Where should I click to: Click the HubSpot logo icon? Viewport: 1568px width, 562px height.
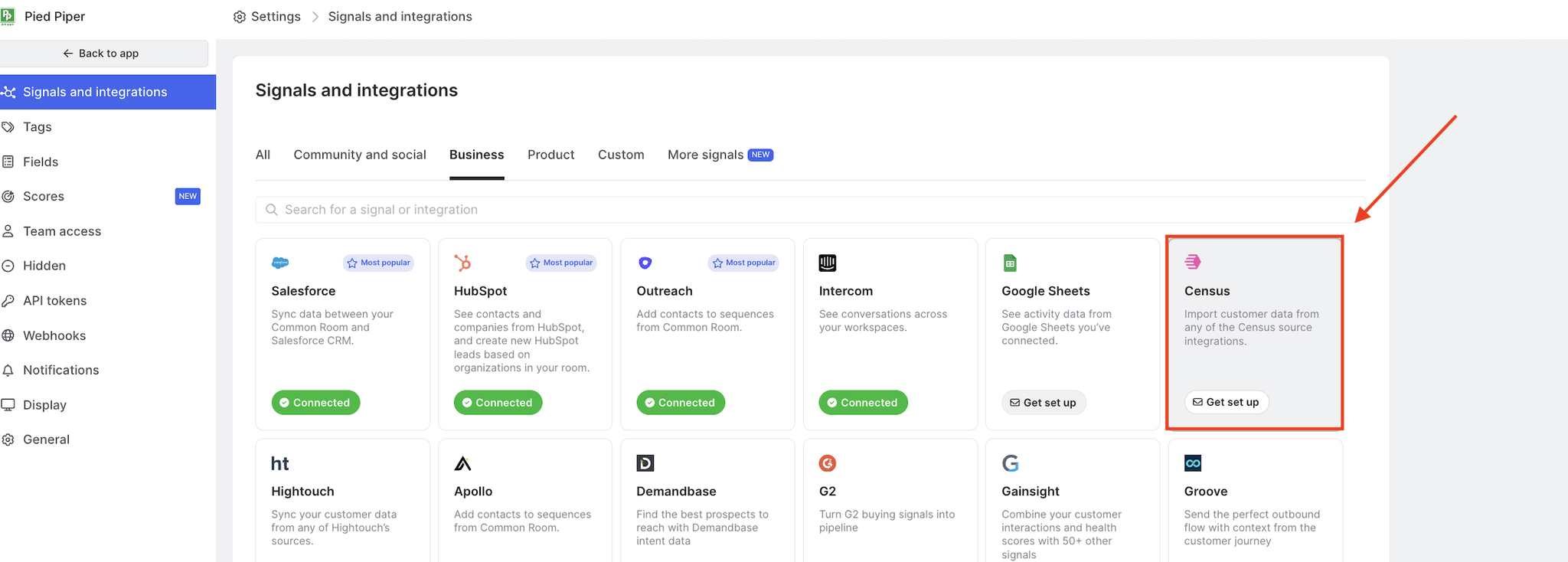(x=462, y=263)
